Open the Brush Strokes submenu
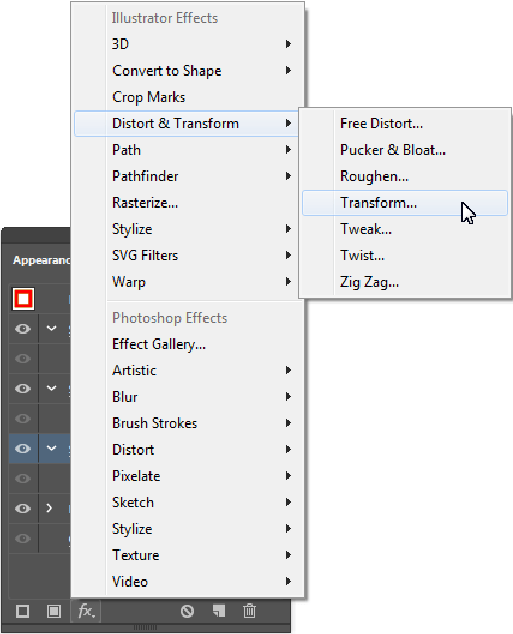The image size is (513, 634). coord(187,423)
